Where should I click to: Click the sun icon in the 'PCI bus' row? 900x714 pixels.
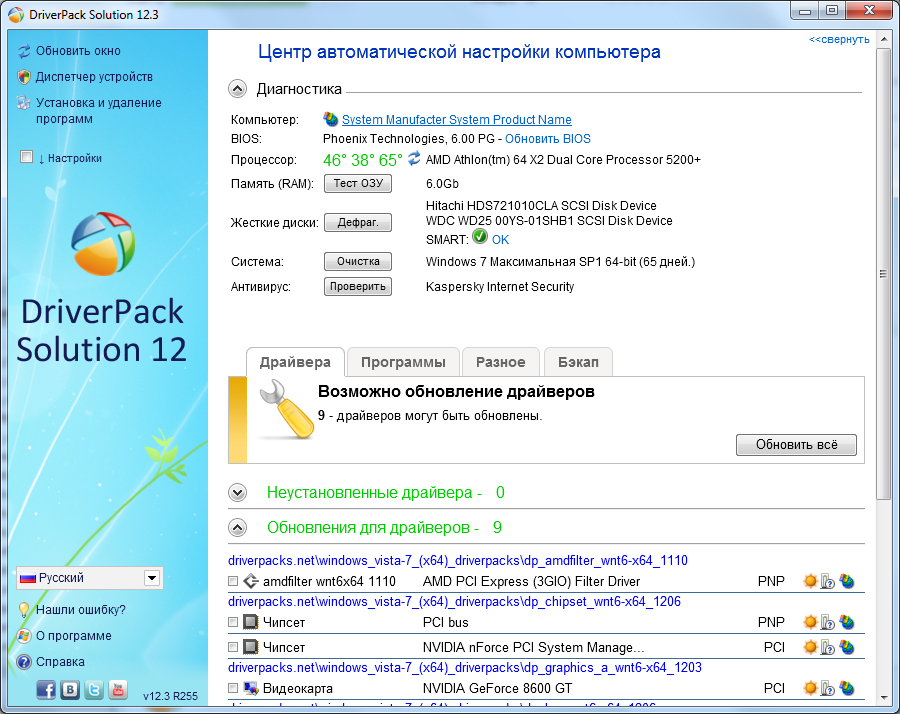click(810, 622)
